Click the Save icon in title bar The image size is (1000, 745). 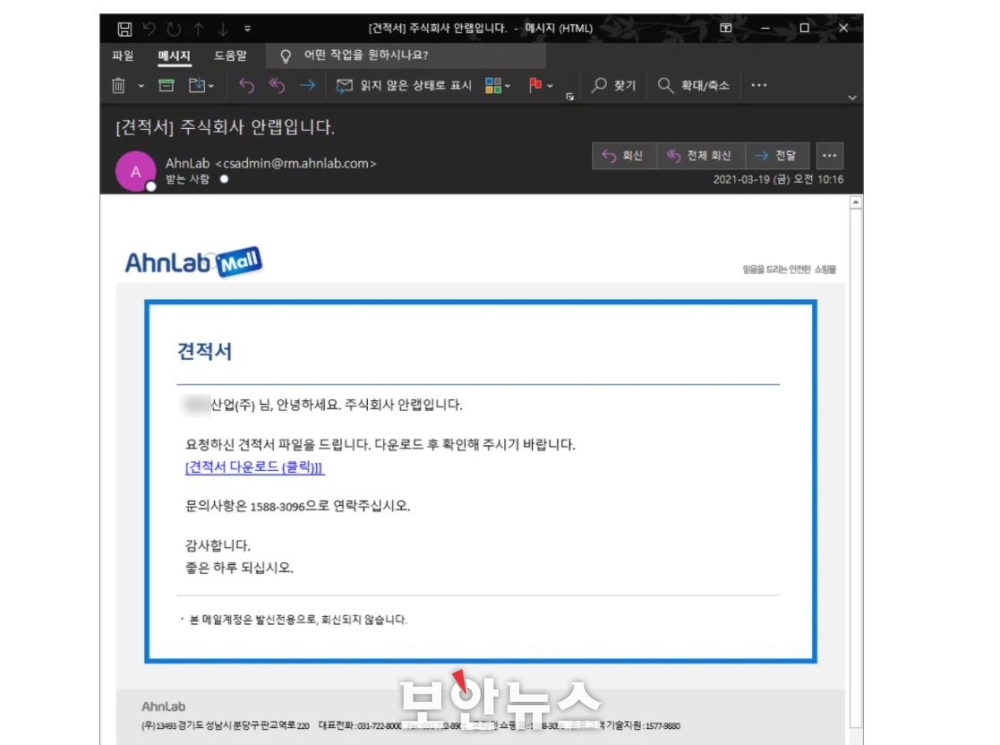[x=124, y=29]
